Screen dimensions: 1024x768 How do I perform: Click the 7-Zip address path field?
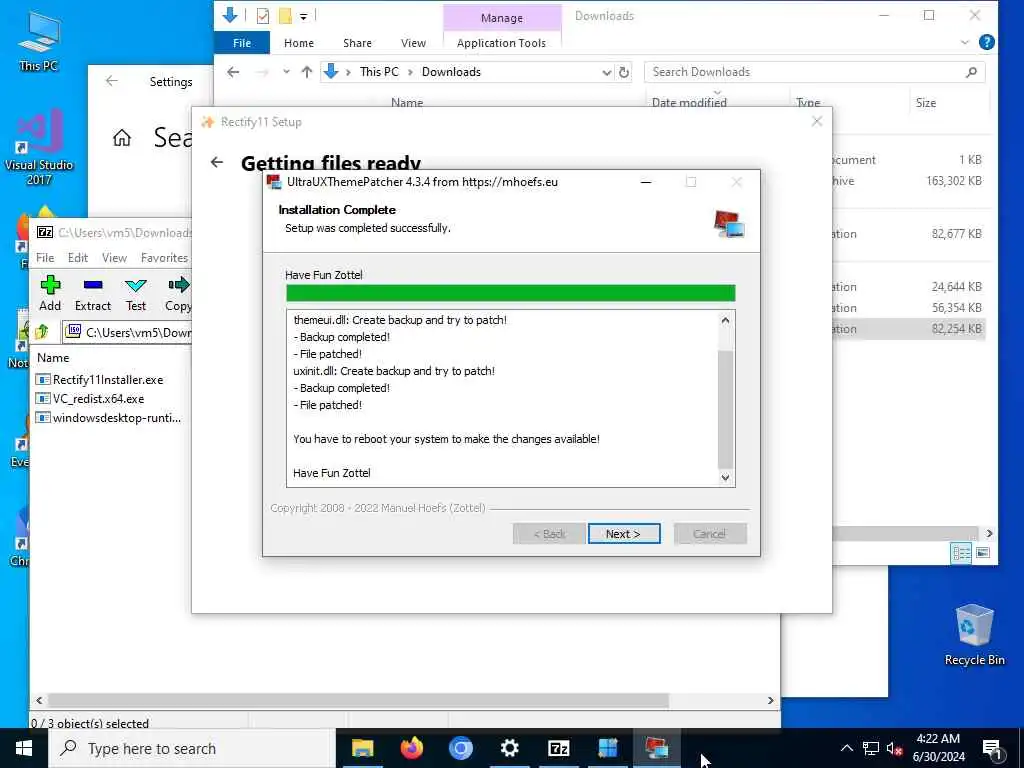pos(129,332)
